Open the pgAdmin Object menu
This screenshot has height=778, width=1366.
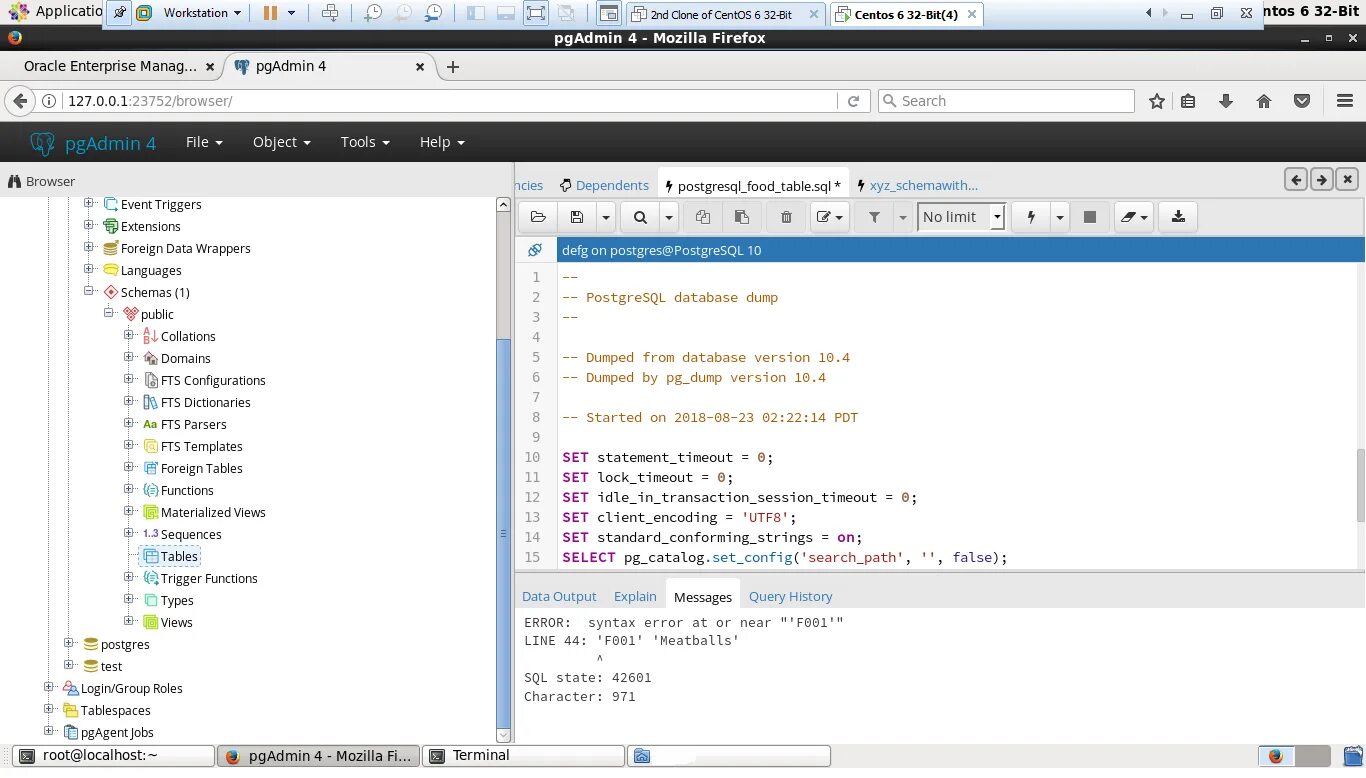coord(282,142)
